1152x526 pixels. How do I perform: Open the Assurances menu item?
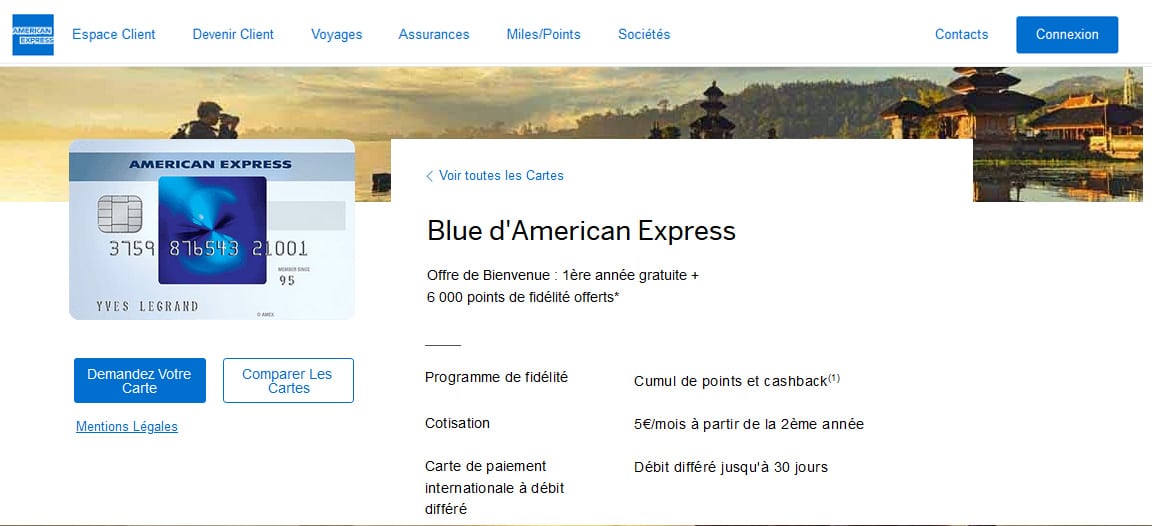(434, 34)
